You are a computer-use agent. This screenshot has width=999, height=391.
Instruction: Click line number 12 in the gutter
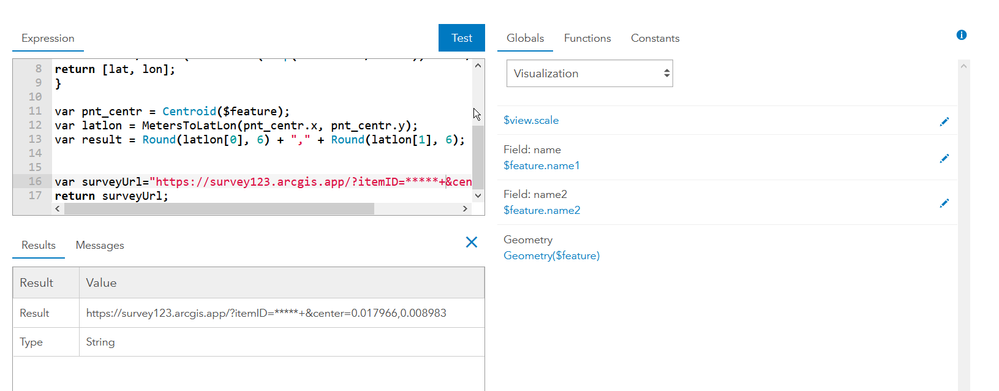(x=35, y=125)
